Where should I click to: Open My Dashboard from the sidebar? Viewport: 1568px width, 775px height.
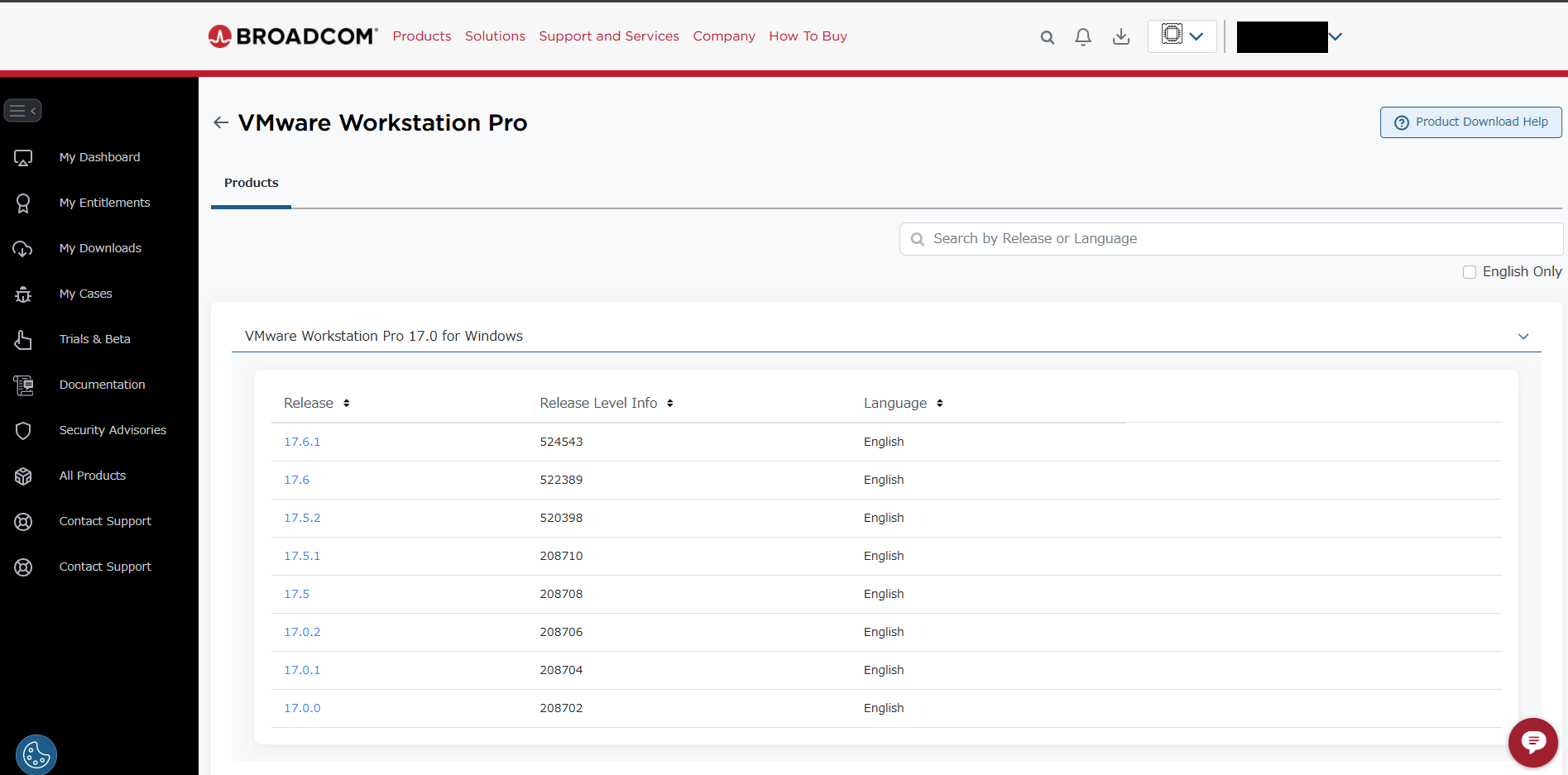pyautogui.click(x=98, y=156)
